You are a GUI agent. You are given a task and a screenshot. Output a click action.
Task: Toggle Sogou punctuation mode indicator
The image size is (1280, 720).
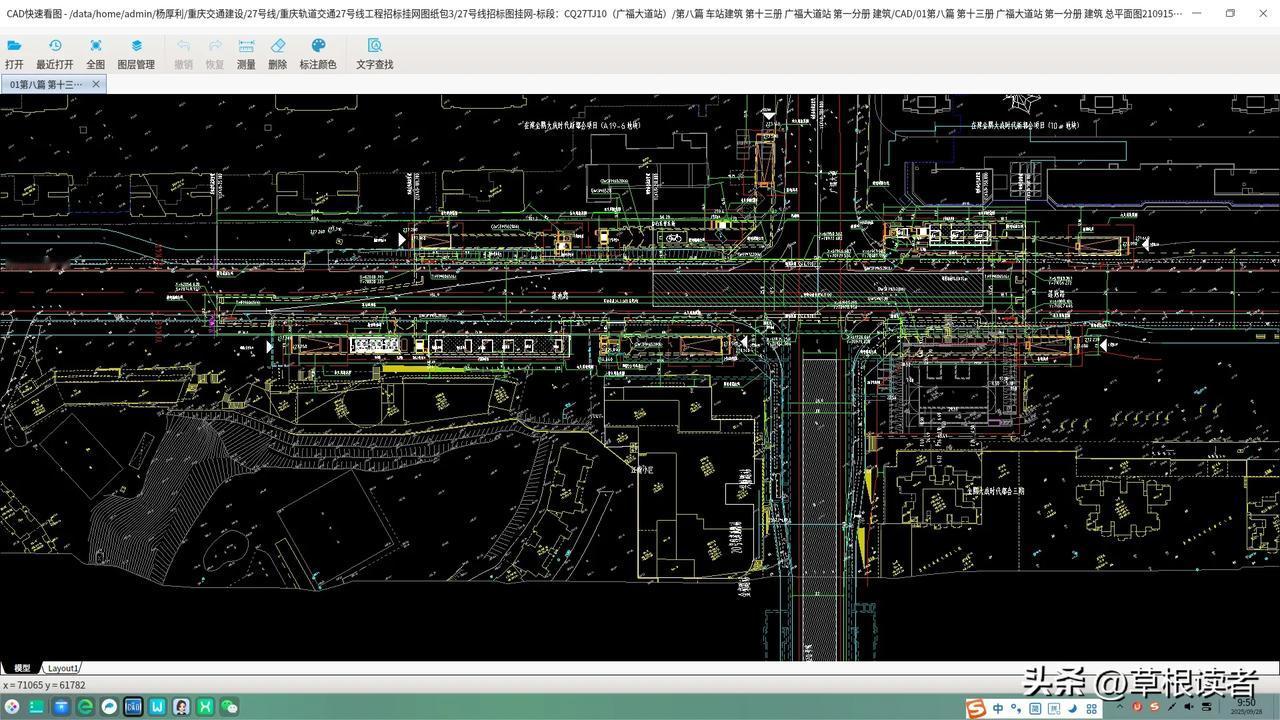tap(1016, 708)
